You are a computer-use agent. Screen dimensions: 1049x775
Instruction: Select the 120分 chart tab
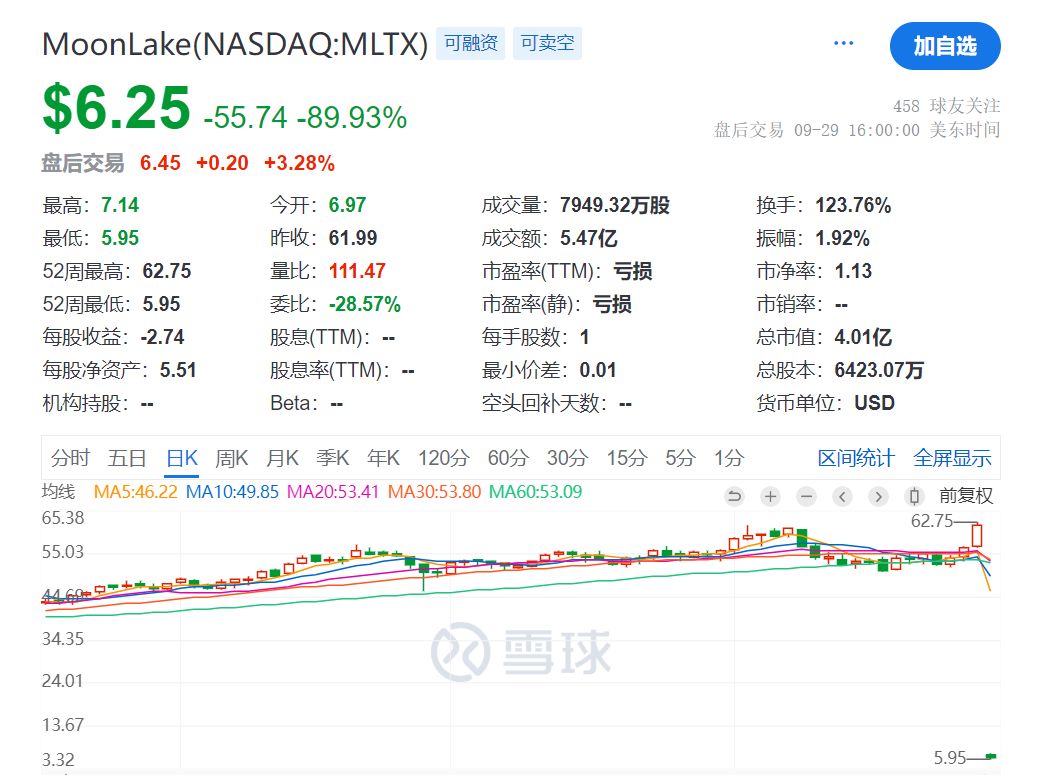(x=444, y=458)
